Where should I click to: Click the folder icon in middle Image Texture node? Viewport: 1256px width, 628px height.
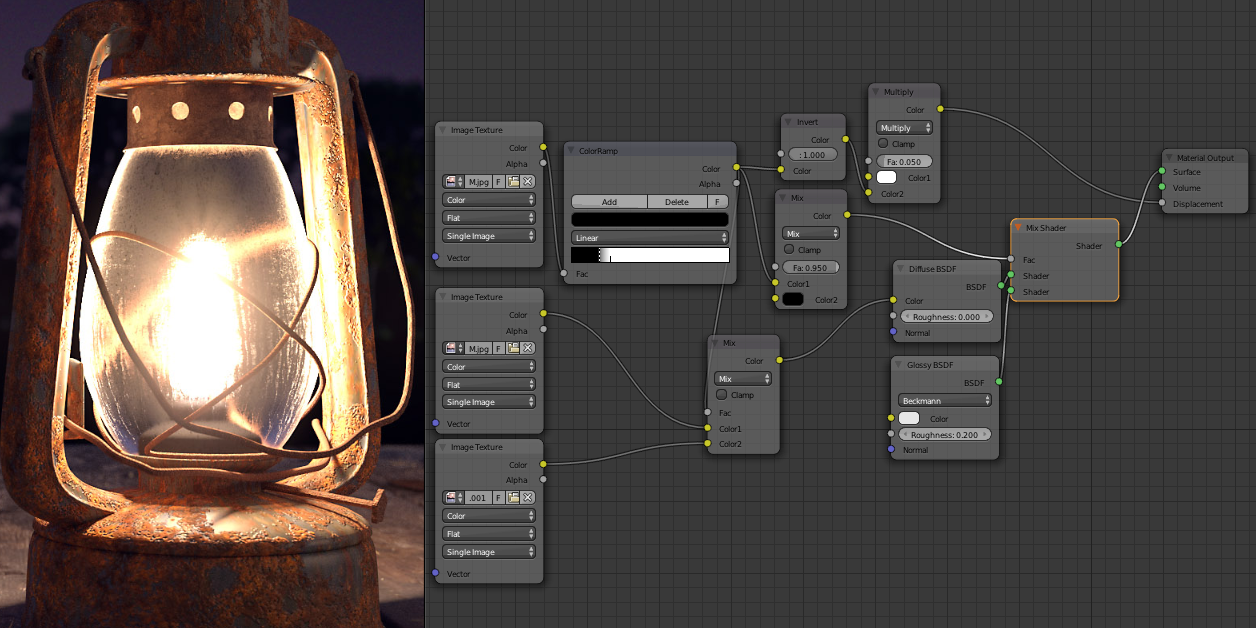[x=513, y=348]
